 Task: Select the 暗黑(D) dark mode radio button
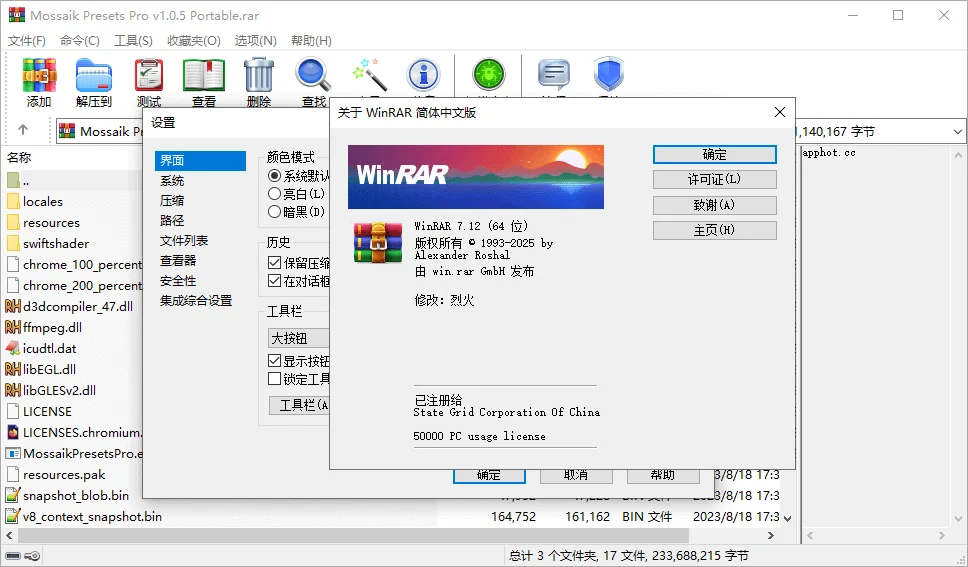click(x=275, y=211)
